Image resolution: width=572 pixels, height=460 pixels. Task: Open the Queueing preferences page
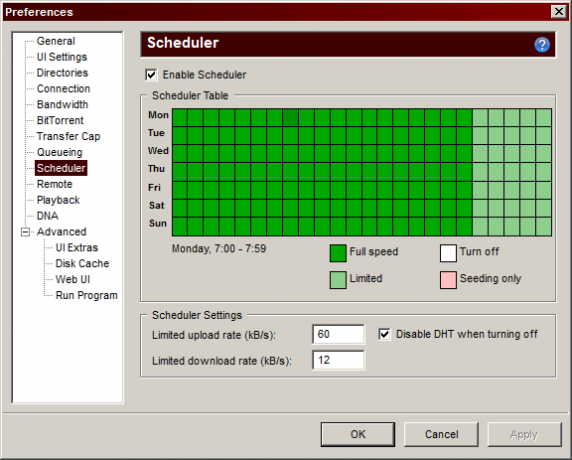pyautogui.click(x=59, y=152)
